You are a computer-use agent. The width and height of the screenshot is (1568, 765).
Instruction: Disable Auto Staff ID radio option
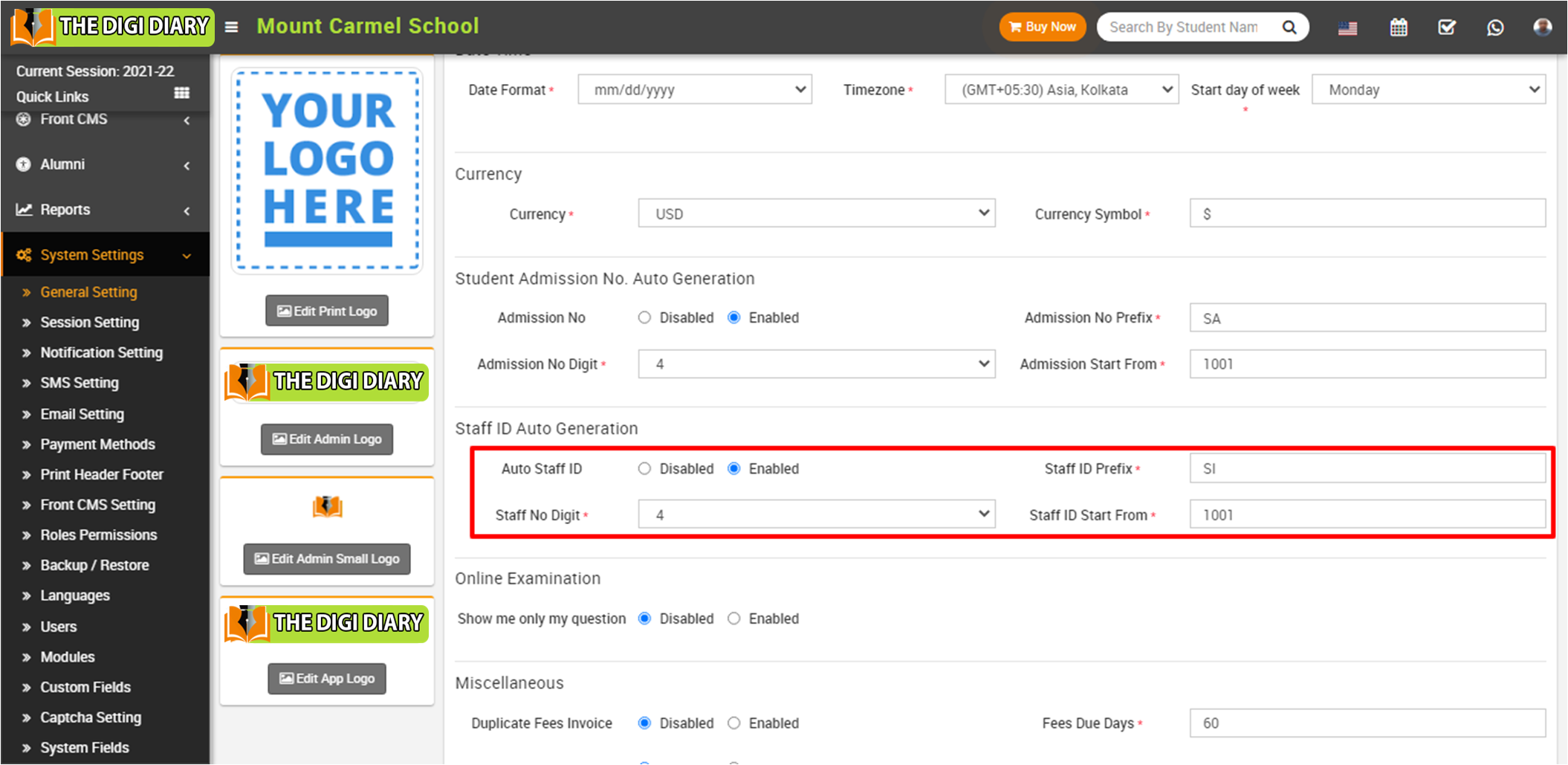(644, 468)
